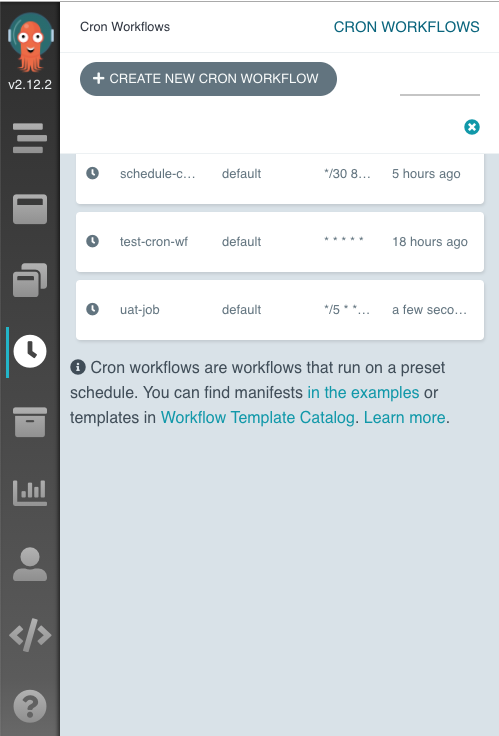499x736 pixels.
Task: Open the Help question mark icon
Action: (30, 706)
